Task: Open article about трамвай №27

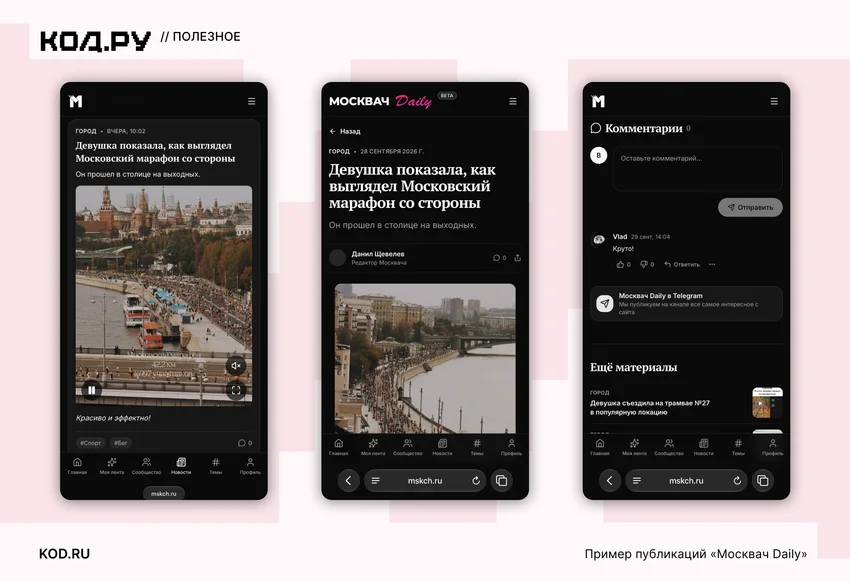Action: click(x=649, y=408)
